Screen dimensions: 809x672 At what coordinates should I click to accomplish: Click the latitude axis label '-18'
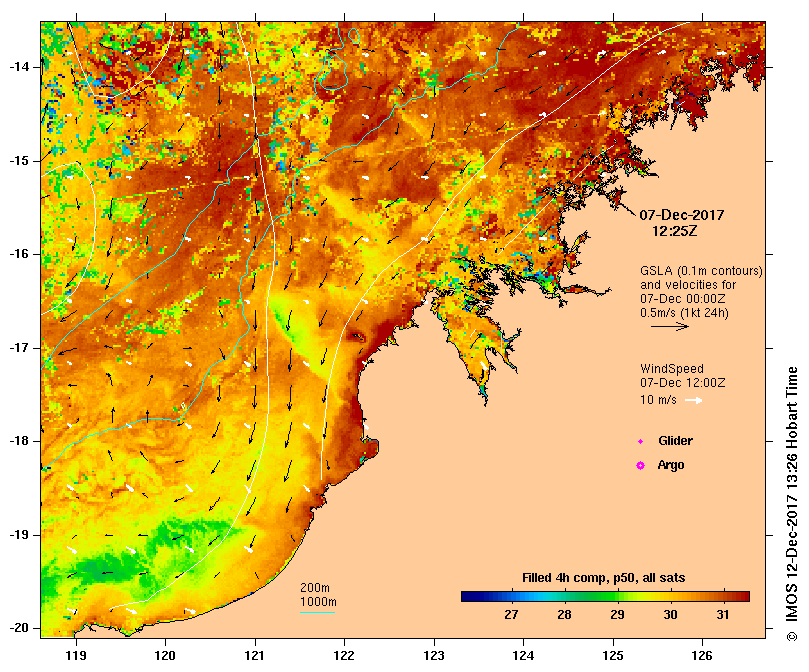point(19,441)
